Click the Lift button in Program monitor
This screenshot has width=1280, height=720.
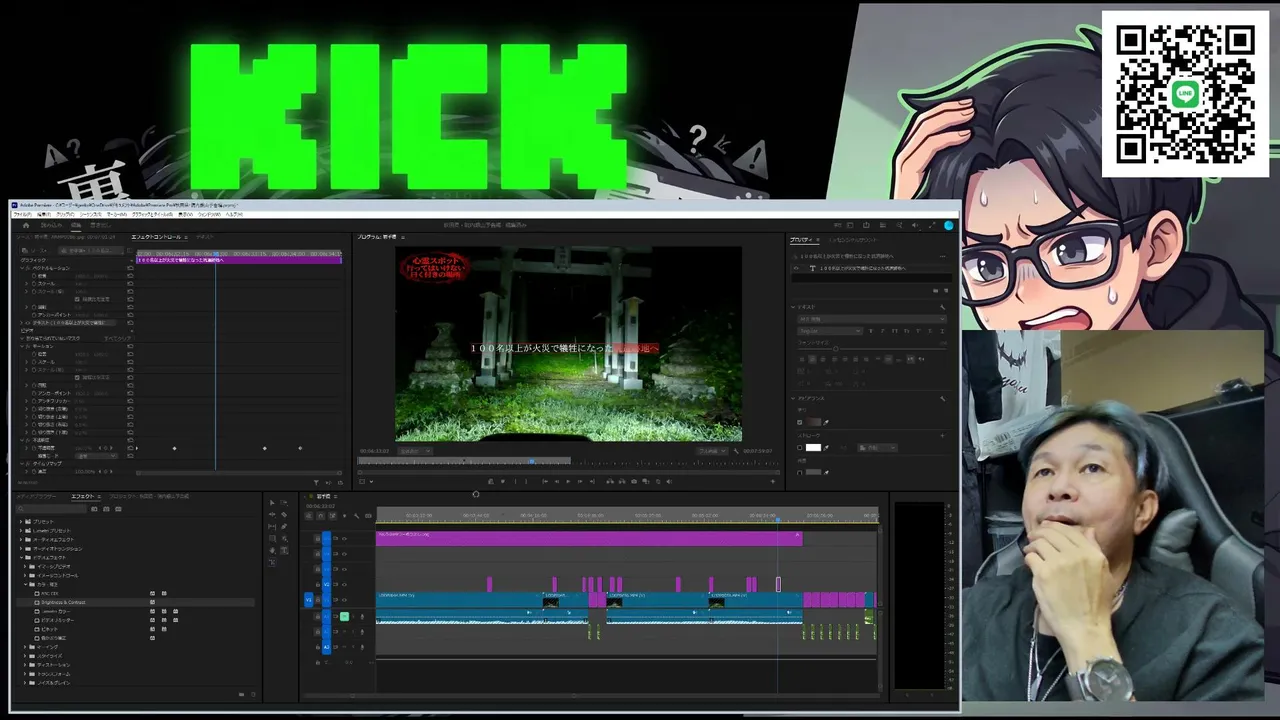pyautogui.click(x=609, y=481)
